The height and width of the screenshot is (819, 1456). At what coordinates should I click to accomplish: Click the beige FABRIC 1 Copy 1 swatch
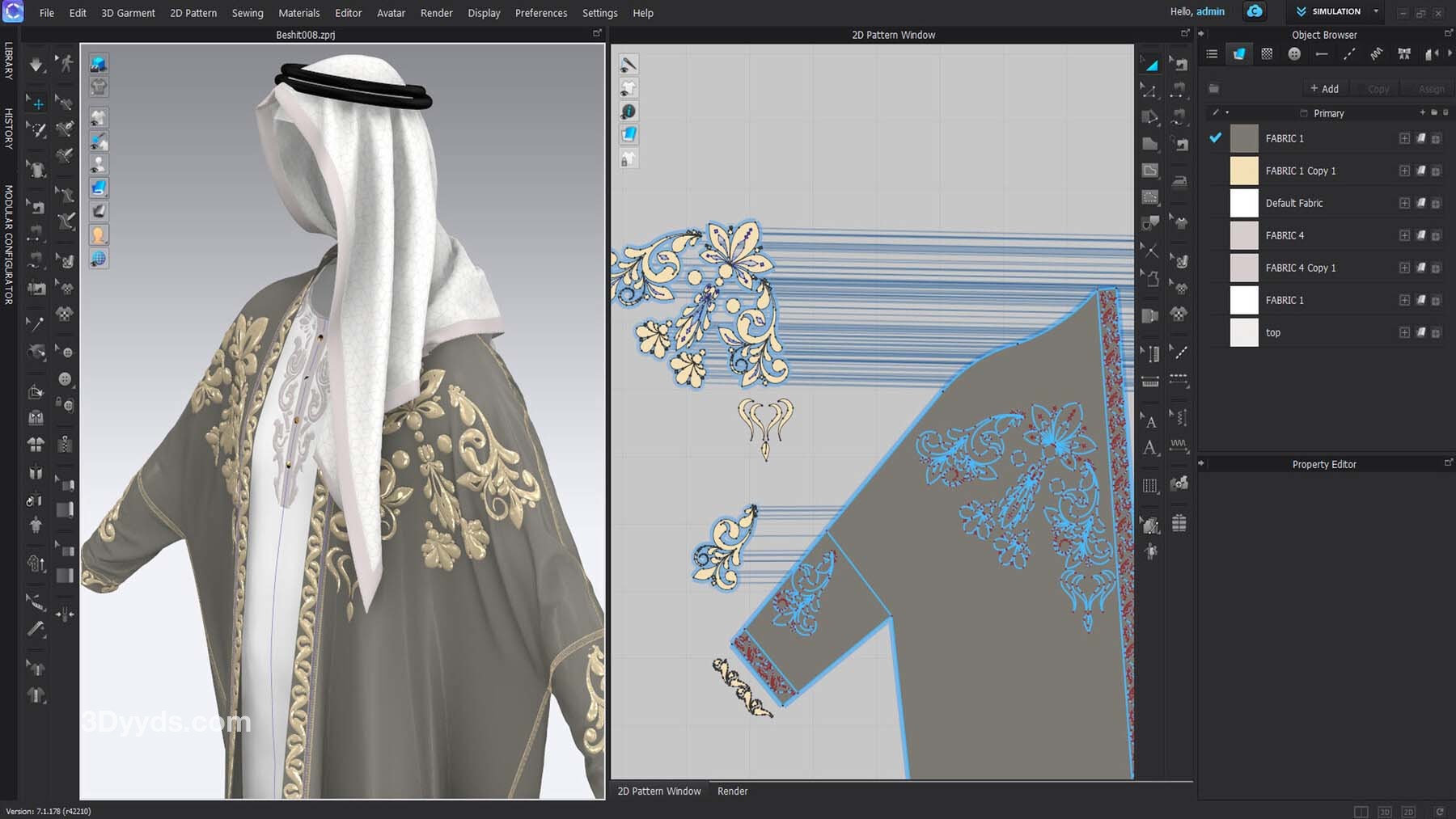click(1244, 171)
